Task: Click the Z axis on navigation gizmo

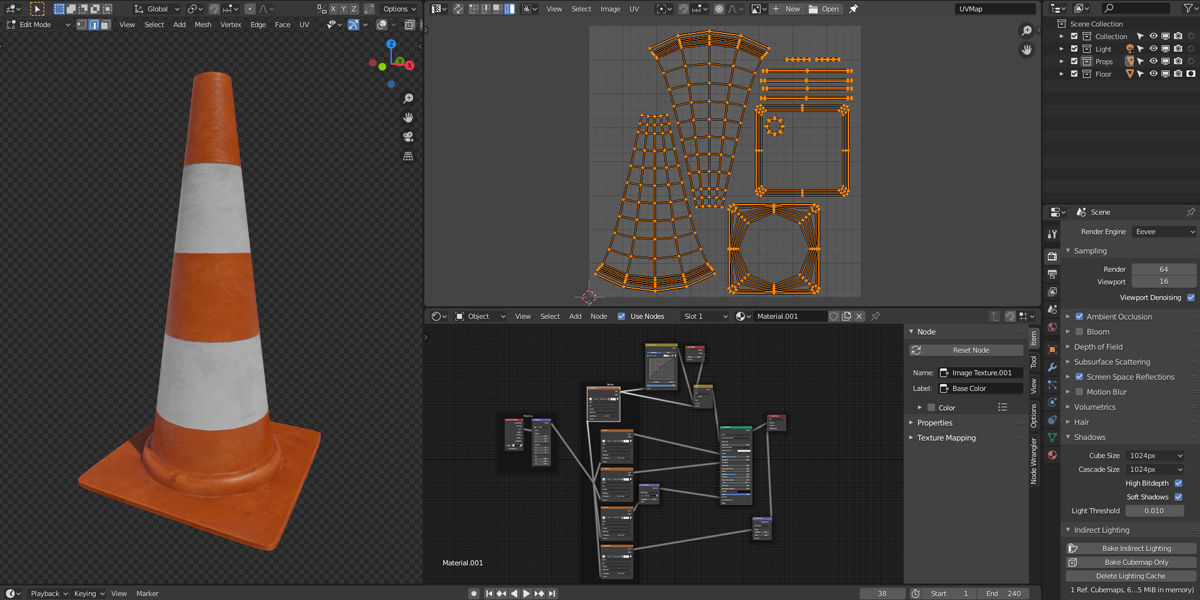Action: click(391, 45)
